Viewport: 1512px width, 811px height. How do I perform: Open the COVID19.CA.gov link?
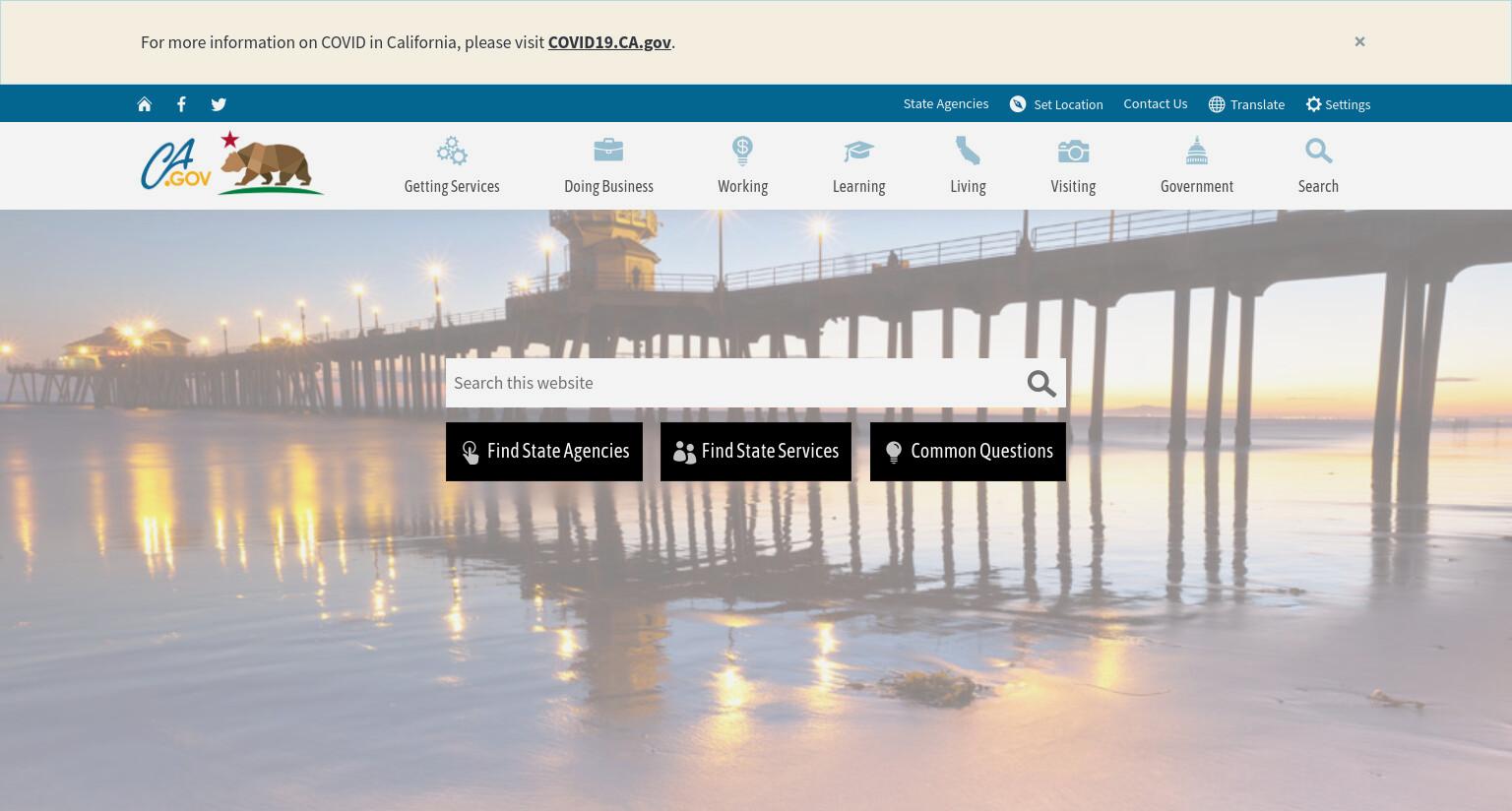tap(609, 42)
